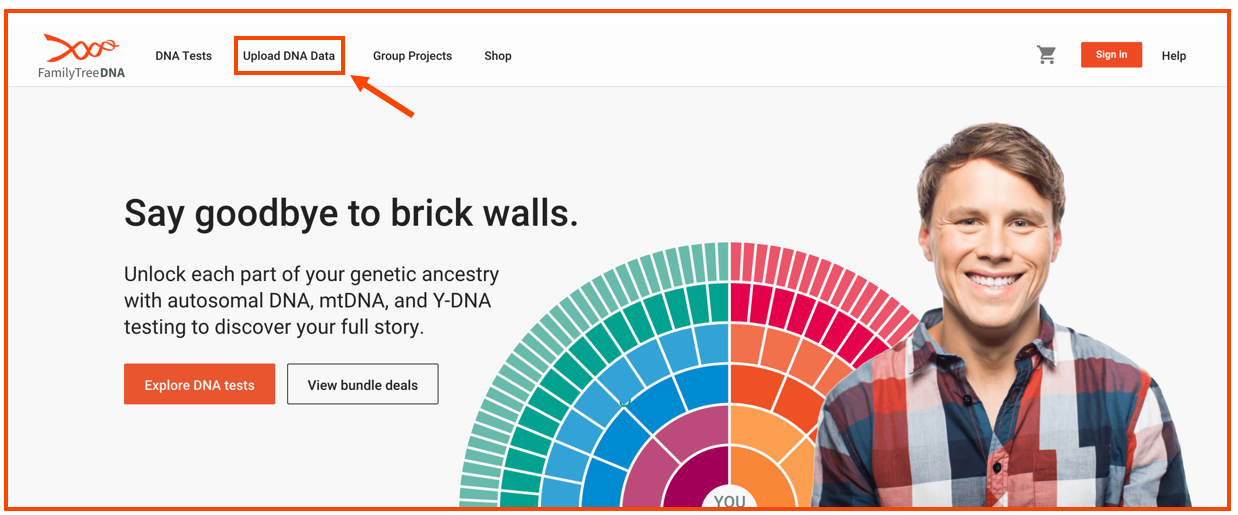Select Upload DNA Data in navigation
Viewport: 1238px width, 515px height.
click(289, 56)
